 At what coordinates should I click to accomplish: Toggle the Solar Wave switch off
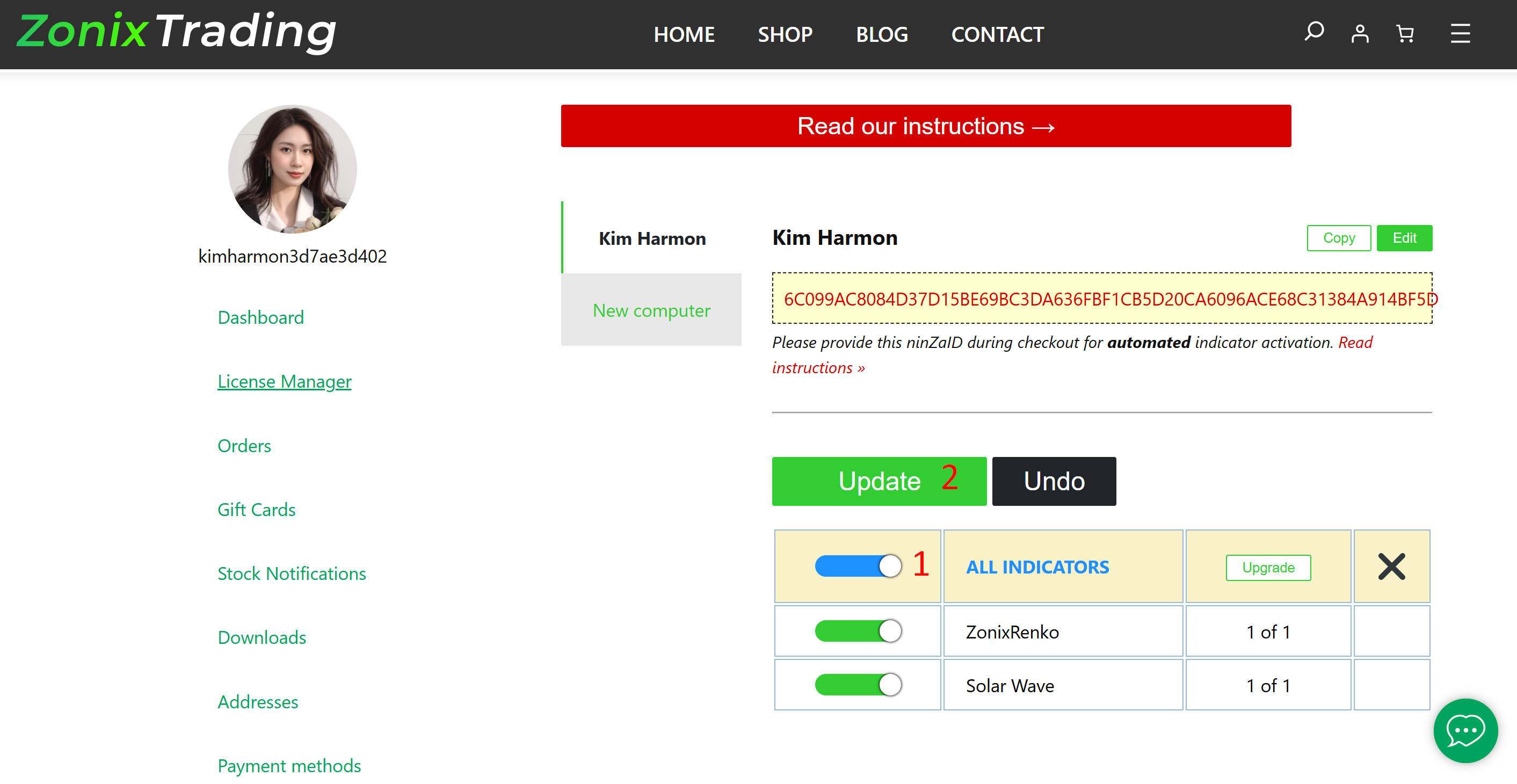coord(858,685)
